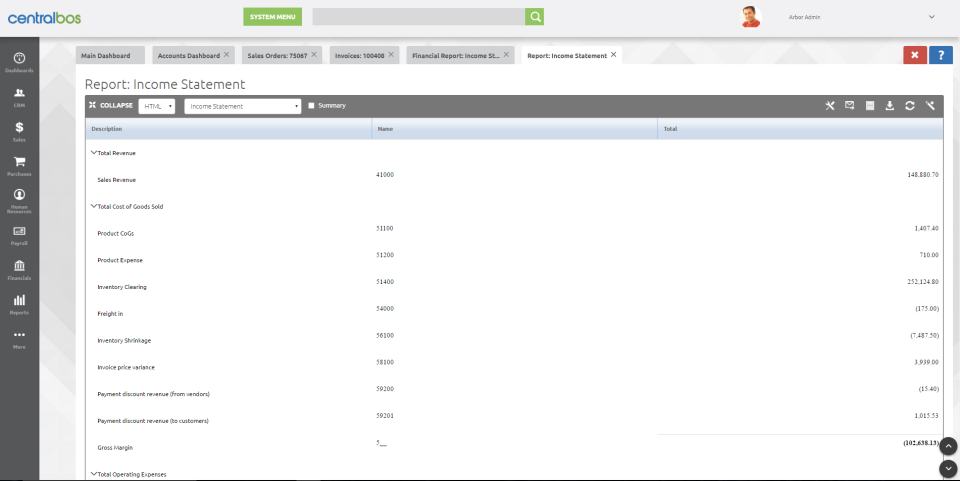Click the Gross Margin row label
Image resolution: width=960 pixels, height=481 pixels.
click(x=115, y=447)
